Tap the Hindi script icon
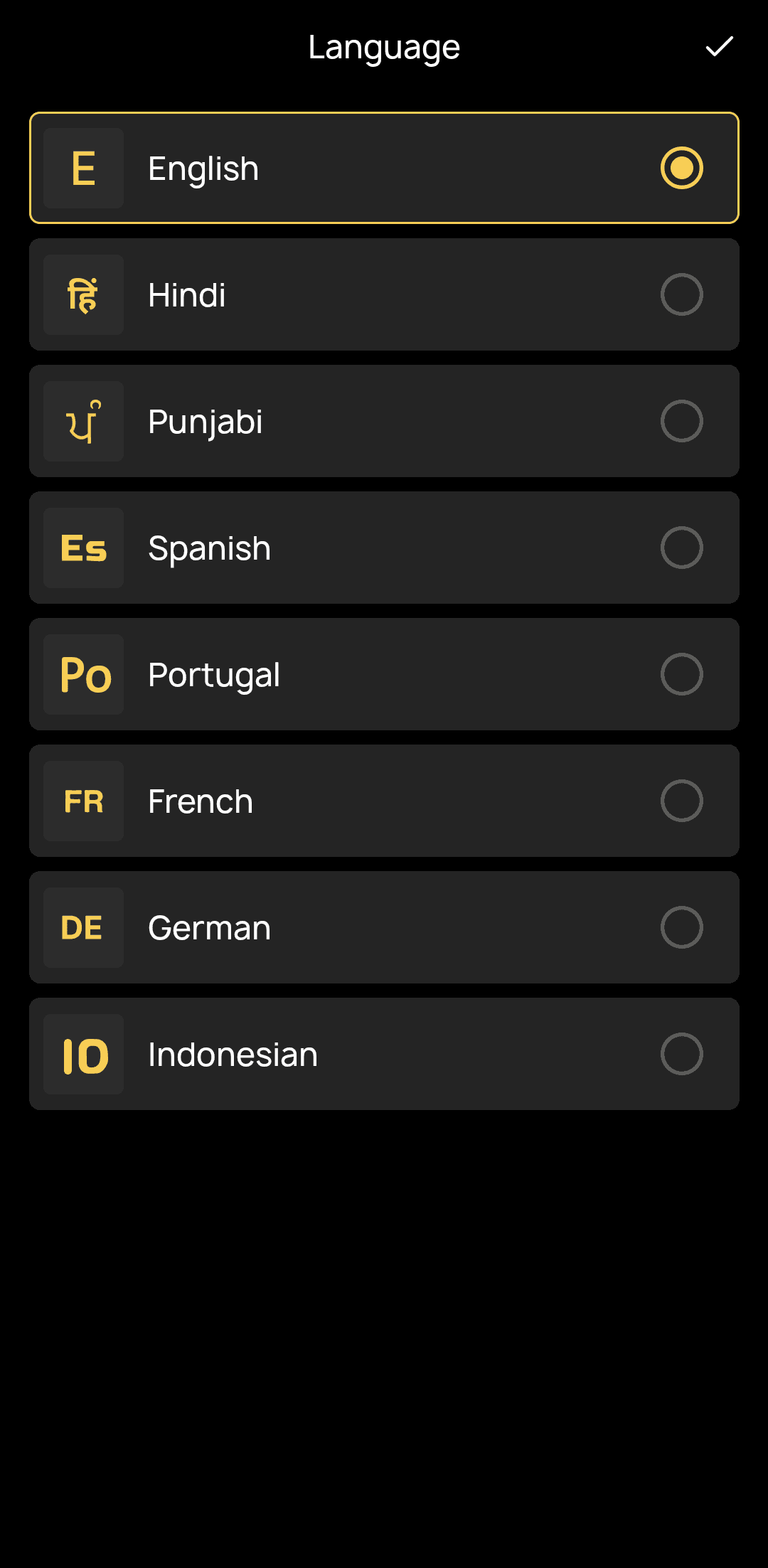This screenshot has height=1568, width=768. pyautogui.click(x=84, y=295)
